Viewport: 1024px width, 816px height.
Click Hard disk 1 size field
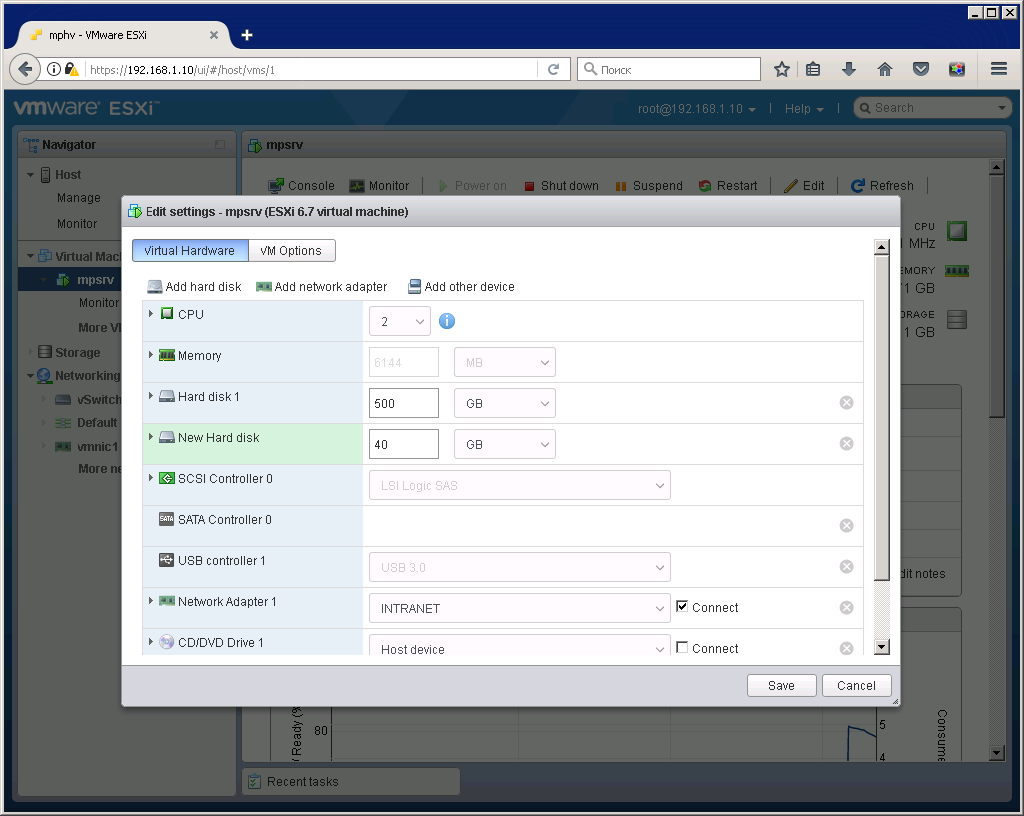pos(404,403)
